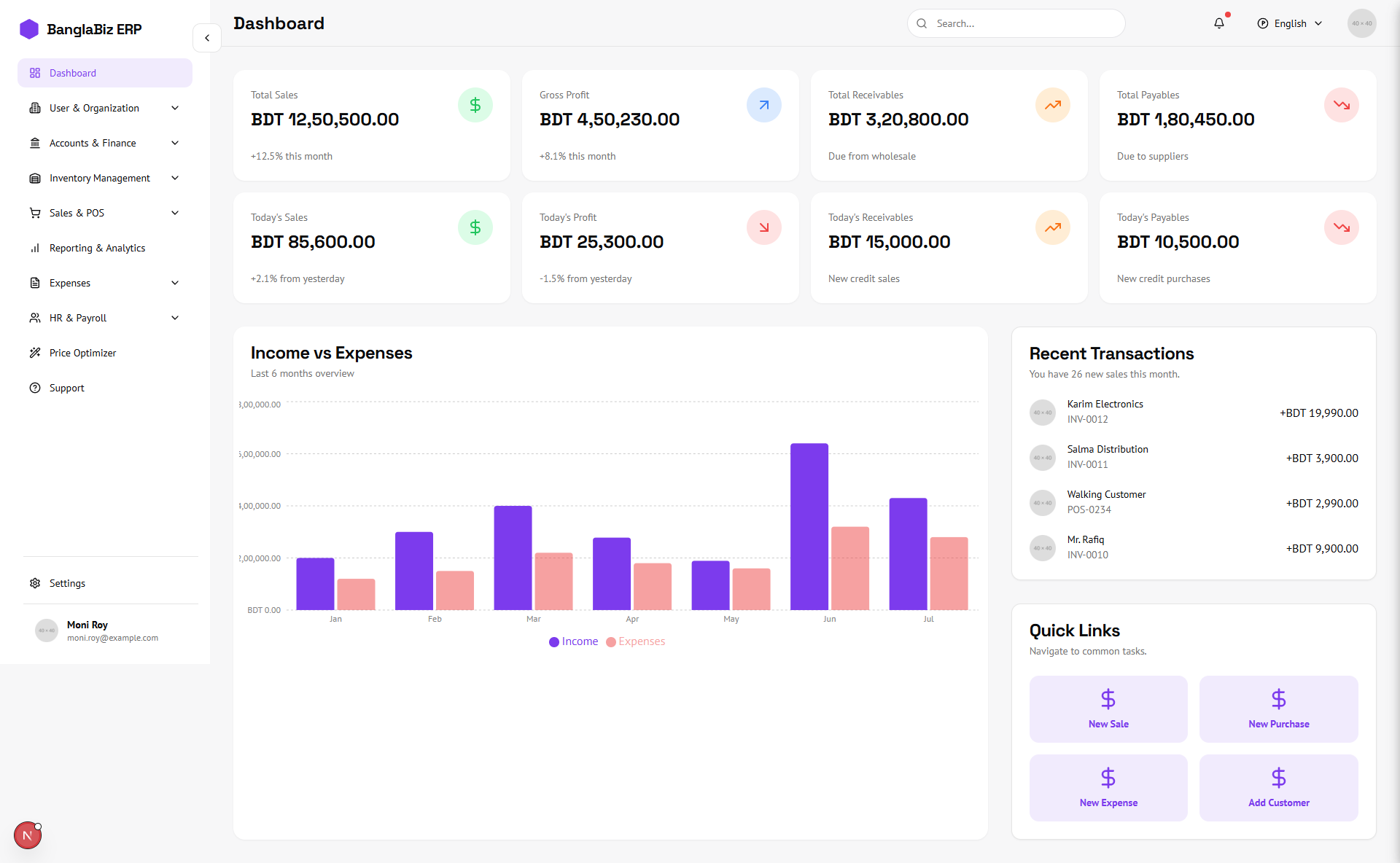
Task: Expand the HR & Payroll menu
Action: coord(77,318)
